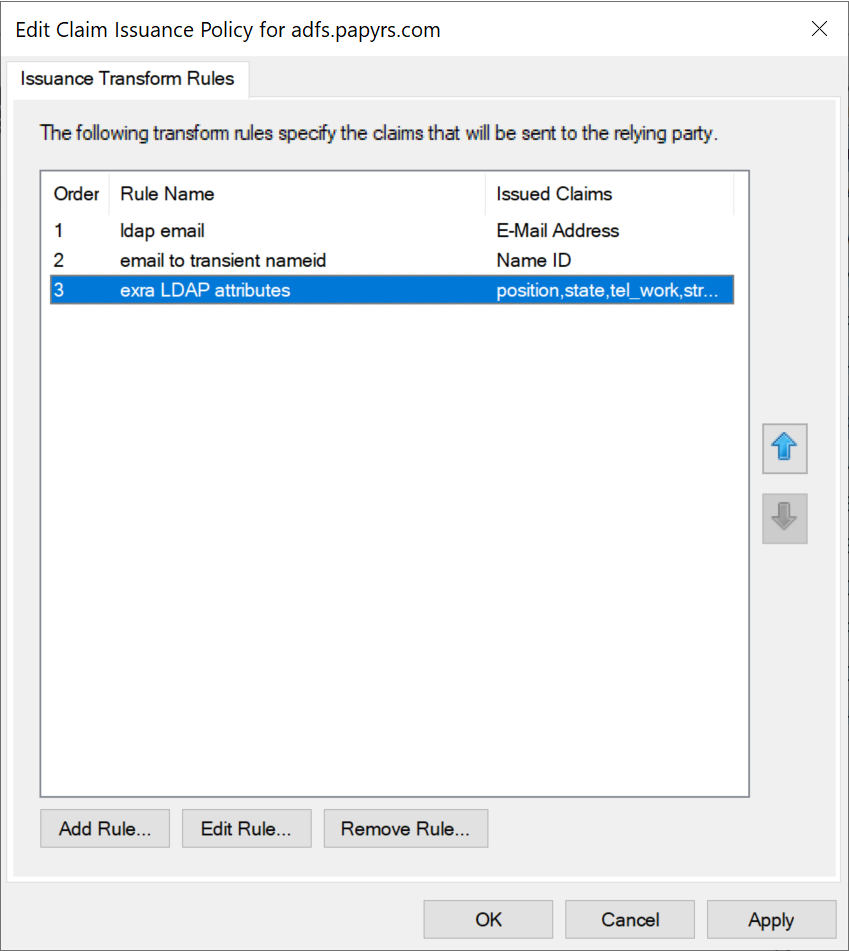849x951 pixels.
Task: Confirm changes with OK
Action: coord(488,919)
